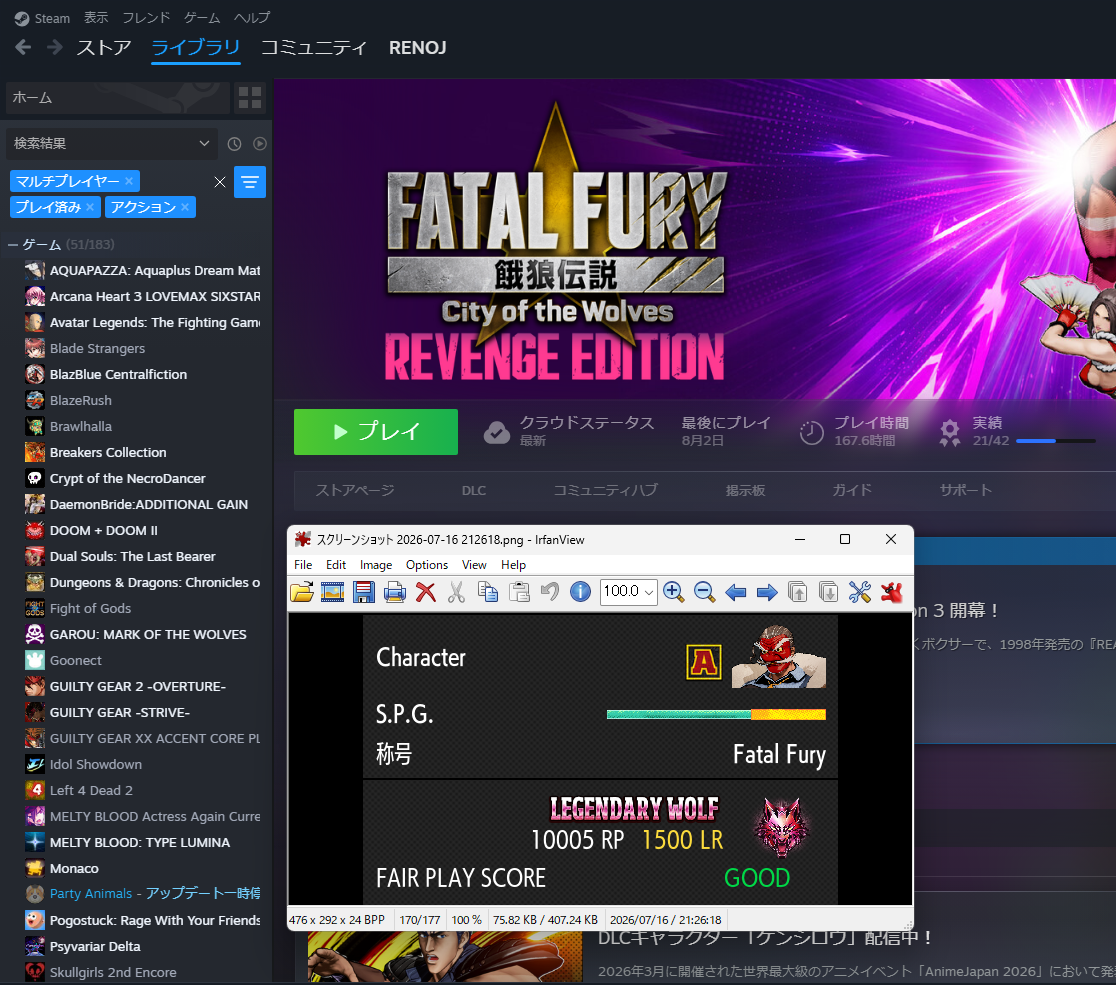Open the 表示 menu
1116x985 pixels.
[x=96, y=18]
